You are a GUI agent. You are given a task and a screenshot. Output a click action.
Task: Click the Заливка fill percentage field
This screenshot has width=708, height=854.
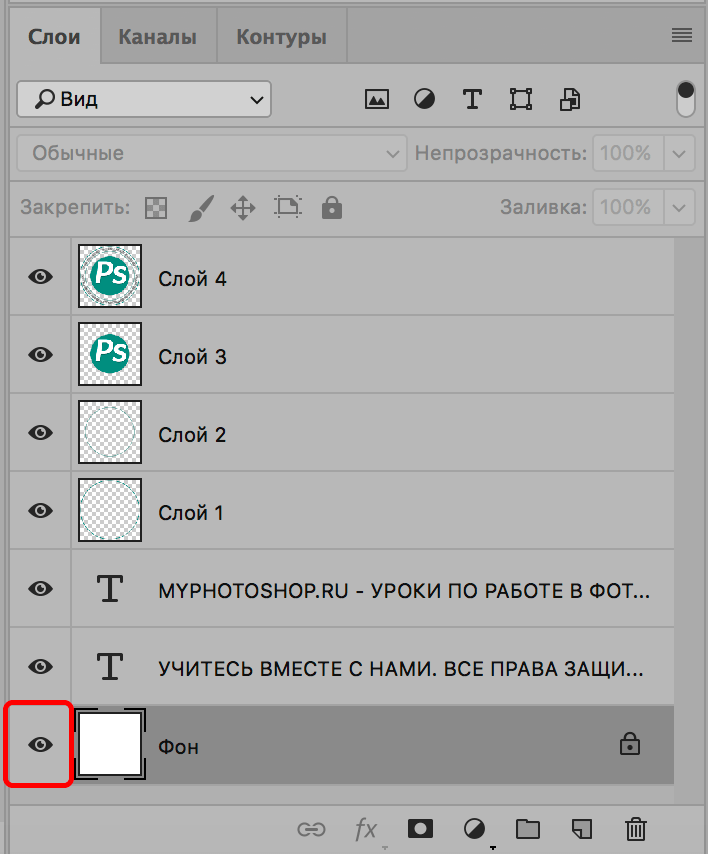pos(627,208)
